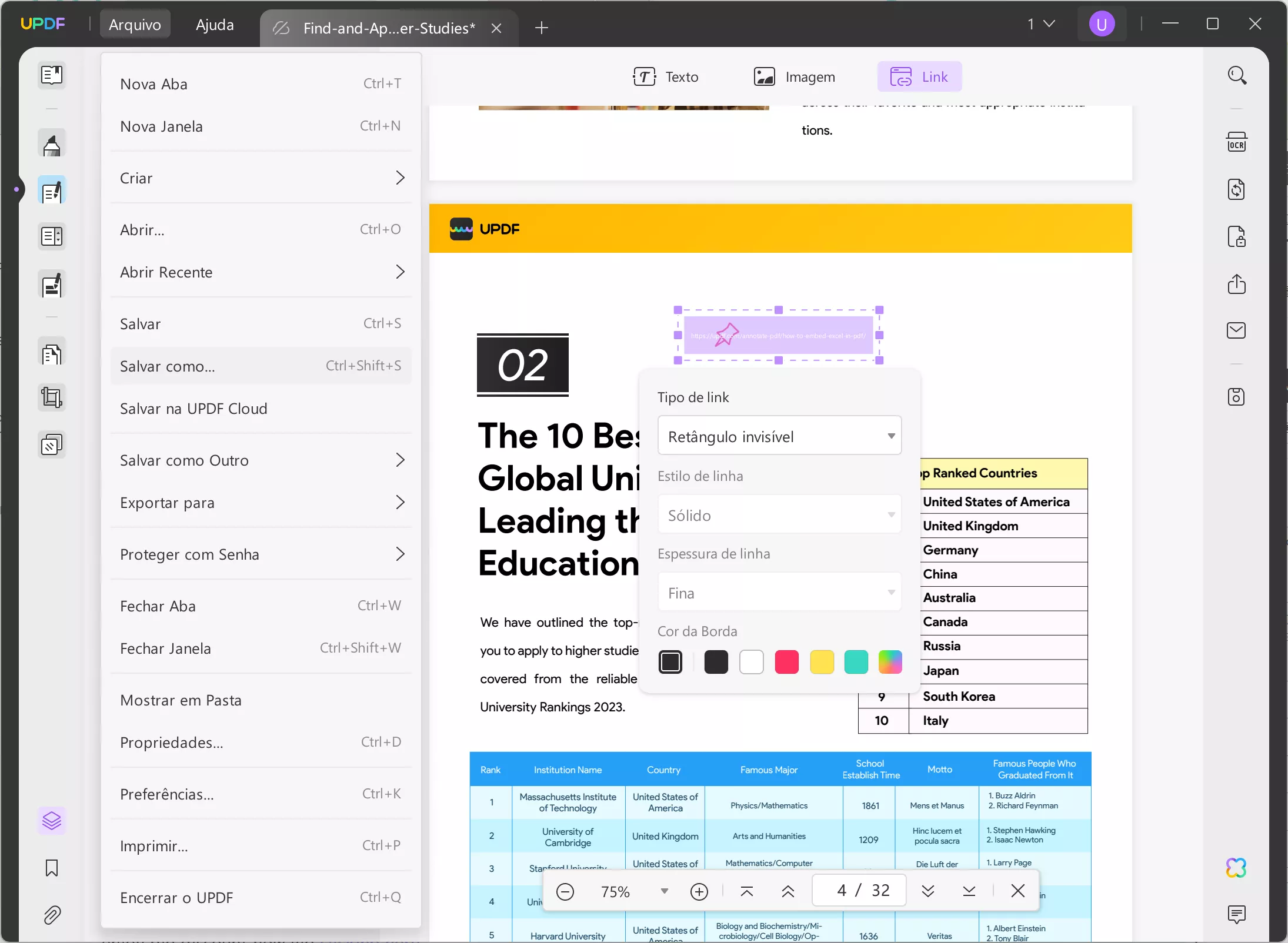Jump to the first page arrow
1288x943 pixels.
pos(747,892)
